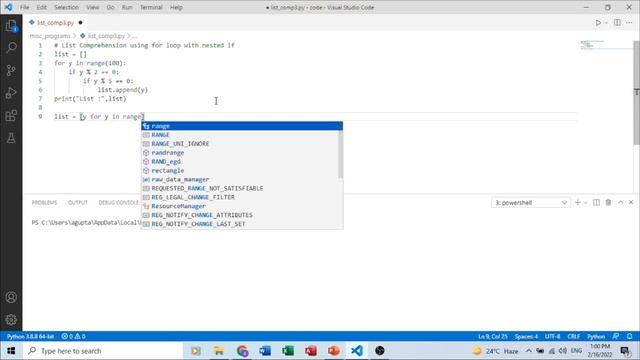Split the terminal panel
Viewport: 640px width, 360px height.
click(596, 202)
